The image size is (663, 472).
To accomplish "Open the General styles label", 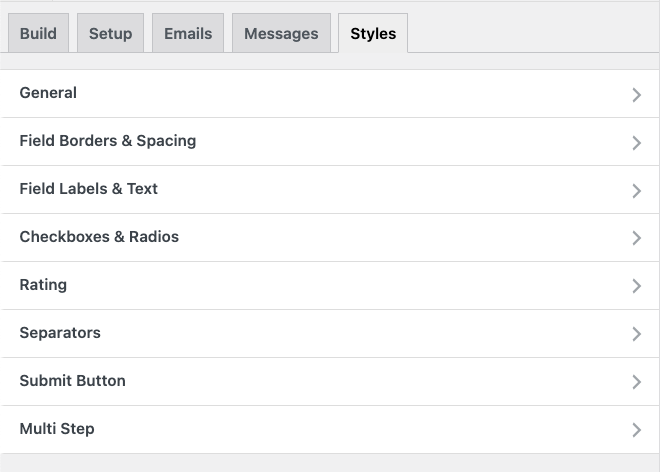I will 48,93.
